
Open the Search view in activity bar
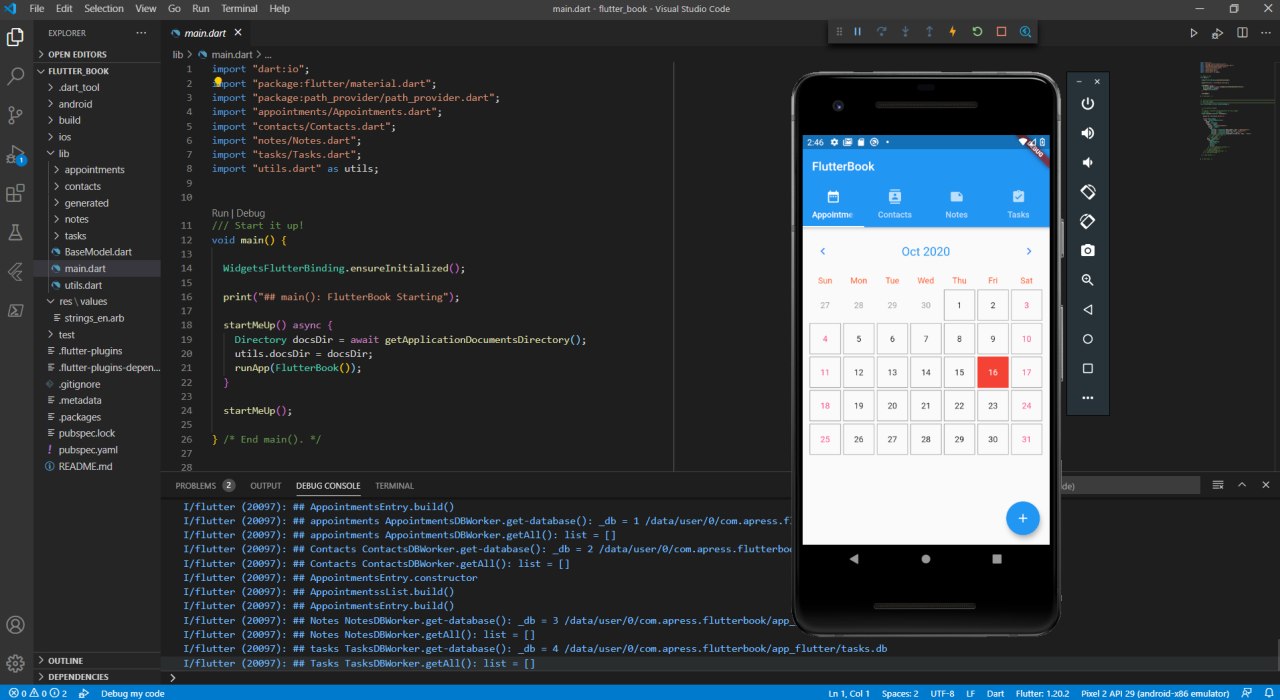pos(15,76)
